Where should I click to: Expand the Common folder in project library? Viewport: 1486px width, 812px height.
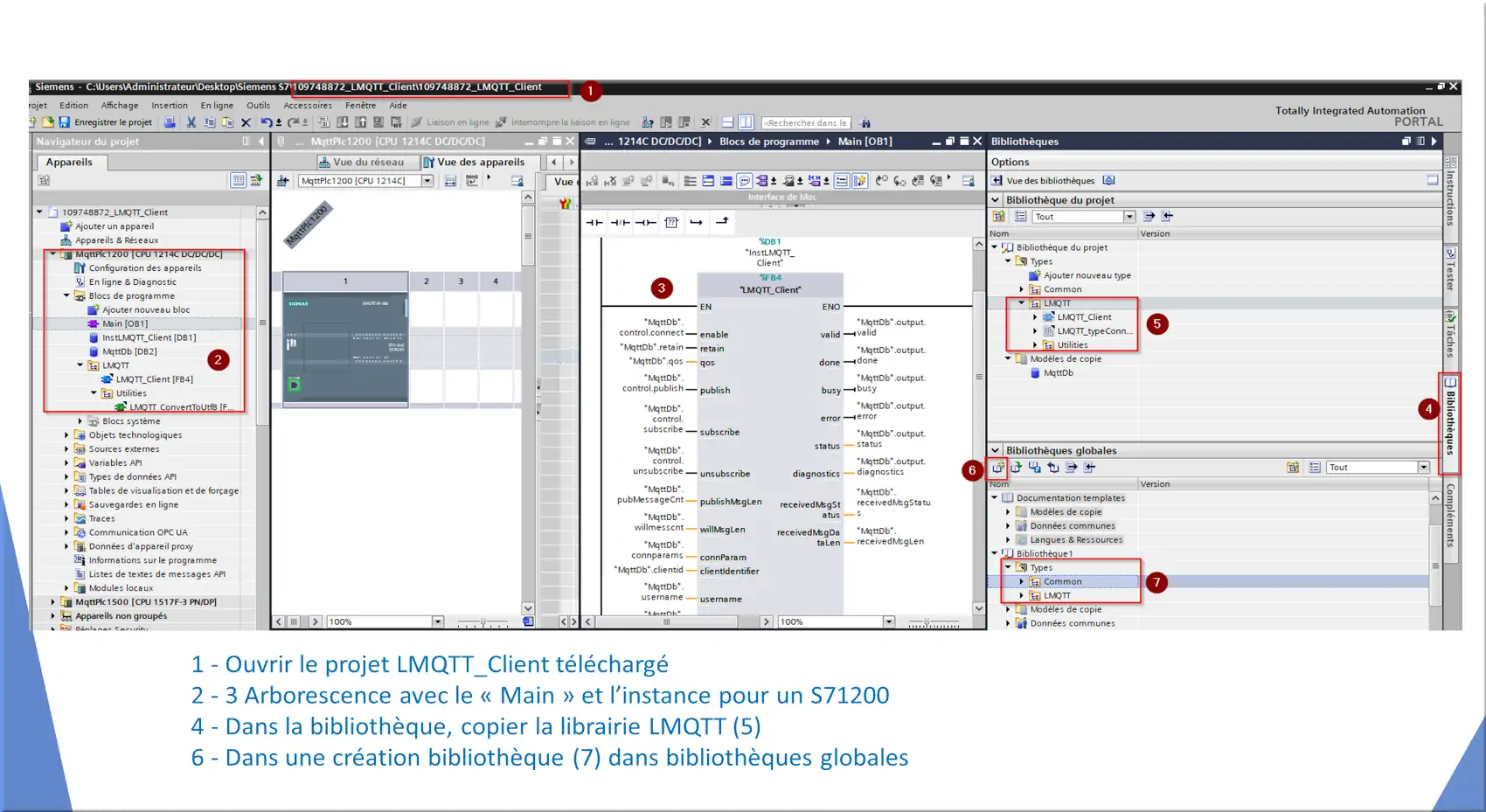click(1021, 289)
